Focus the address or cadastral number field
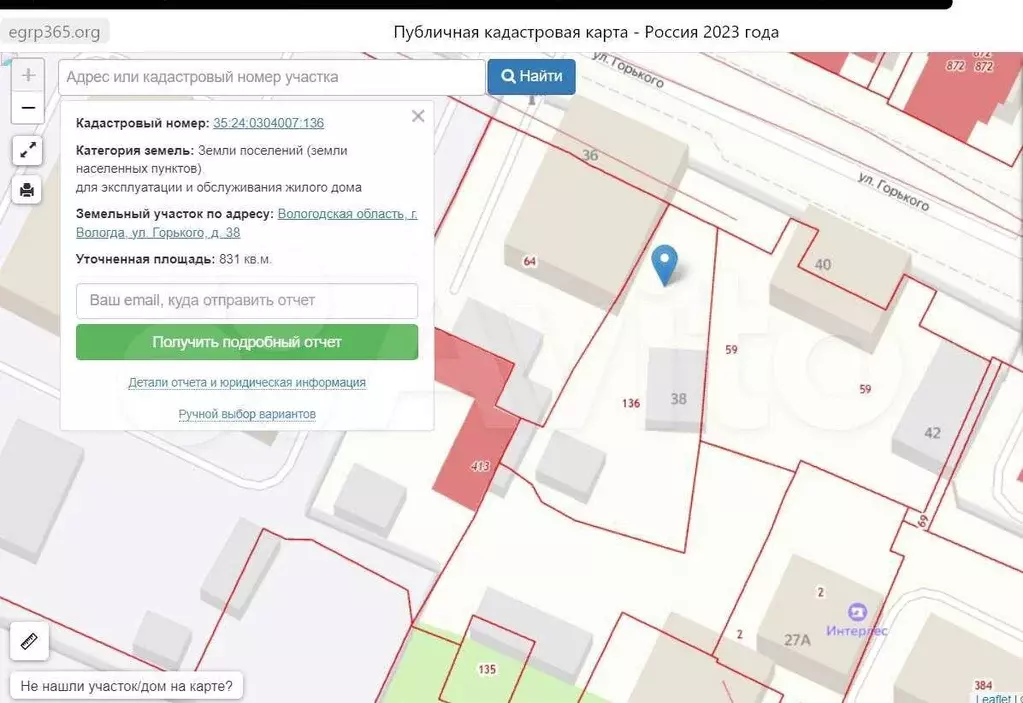1023x703 pixels. point(272,77)
